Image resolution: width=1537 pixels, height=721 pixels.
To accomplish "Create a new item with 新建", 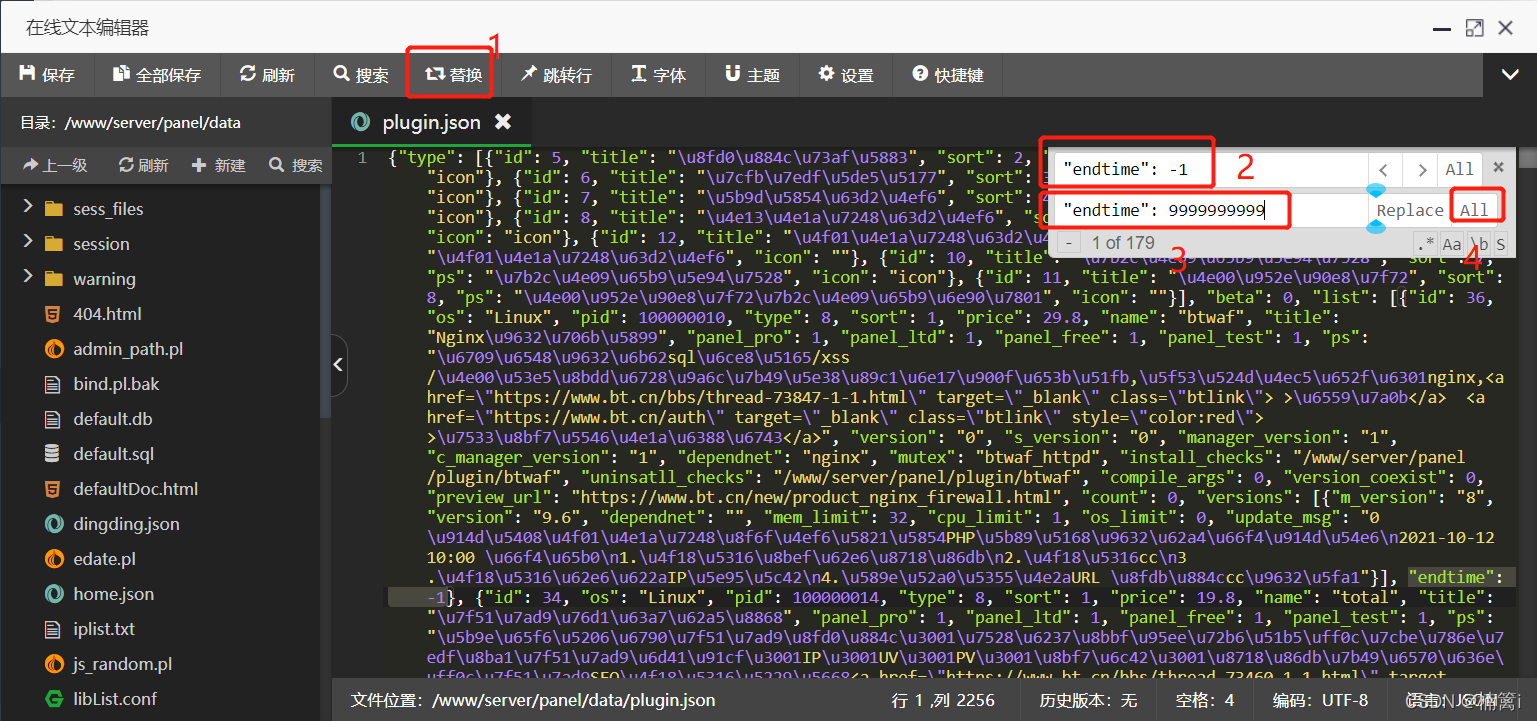I will [x=218, y=165].
